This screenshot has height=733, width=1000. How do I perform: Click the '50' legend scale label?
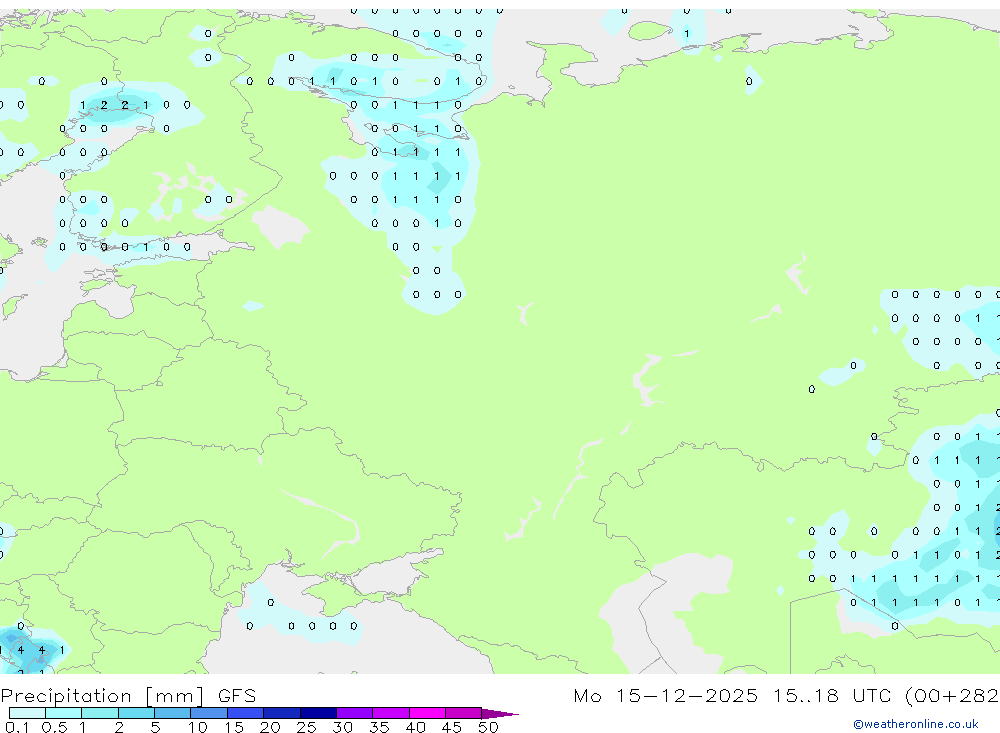point(488,727)
